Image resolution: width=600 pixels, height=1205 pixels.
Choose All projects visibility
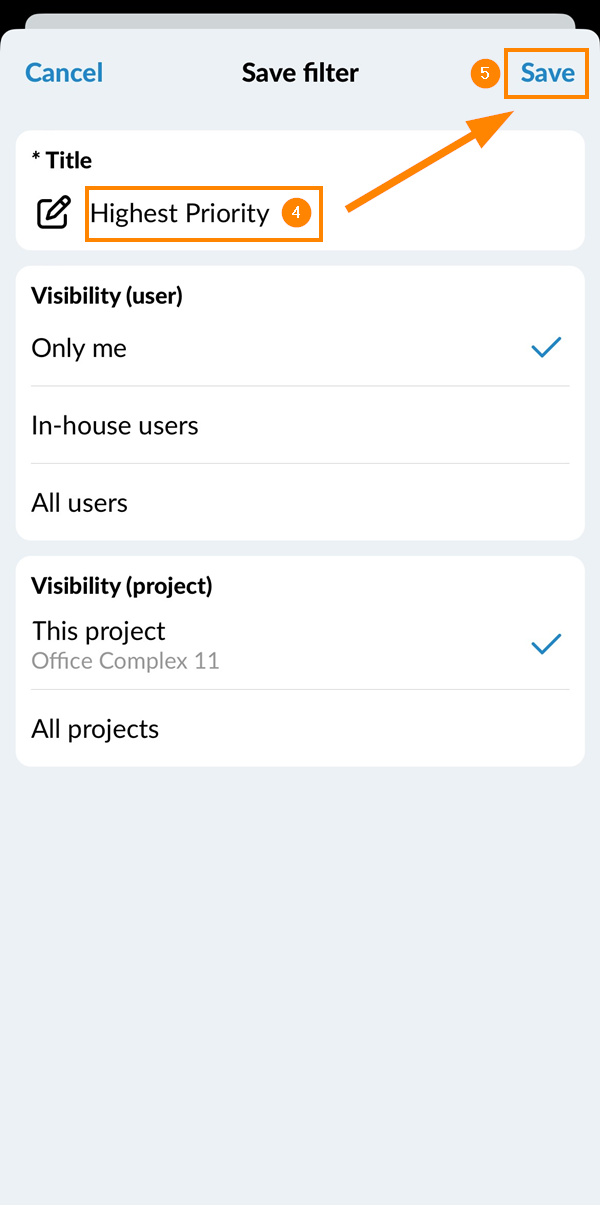point(95,729)
